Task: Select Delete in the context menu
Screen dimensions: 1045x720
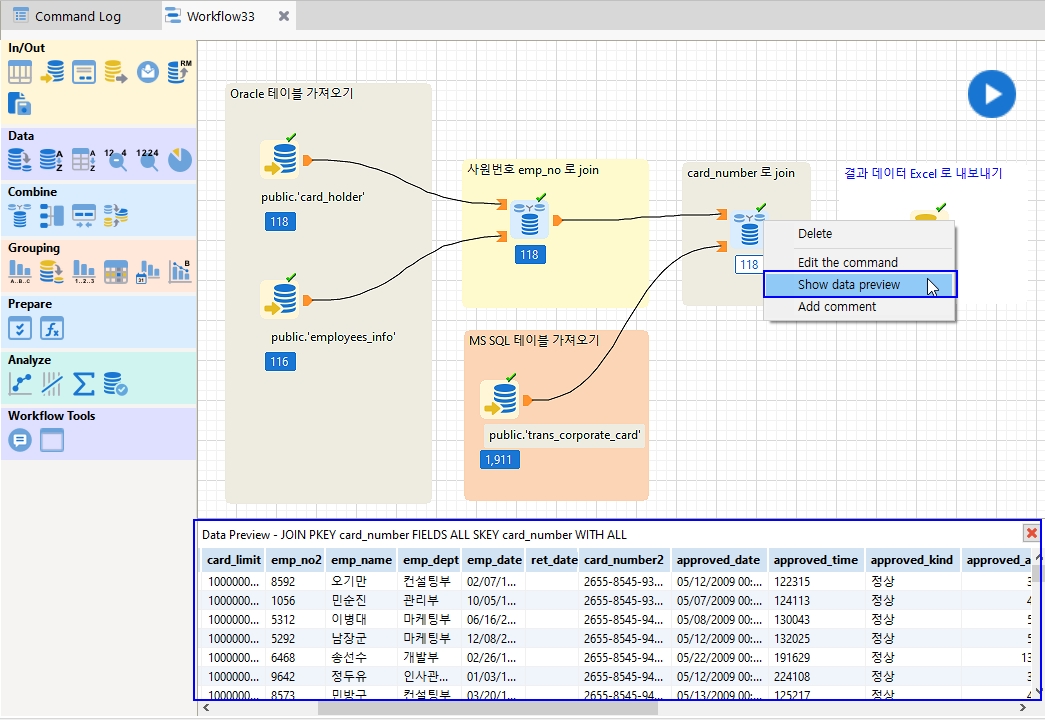Action: click(814, 234)
